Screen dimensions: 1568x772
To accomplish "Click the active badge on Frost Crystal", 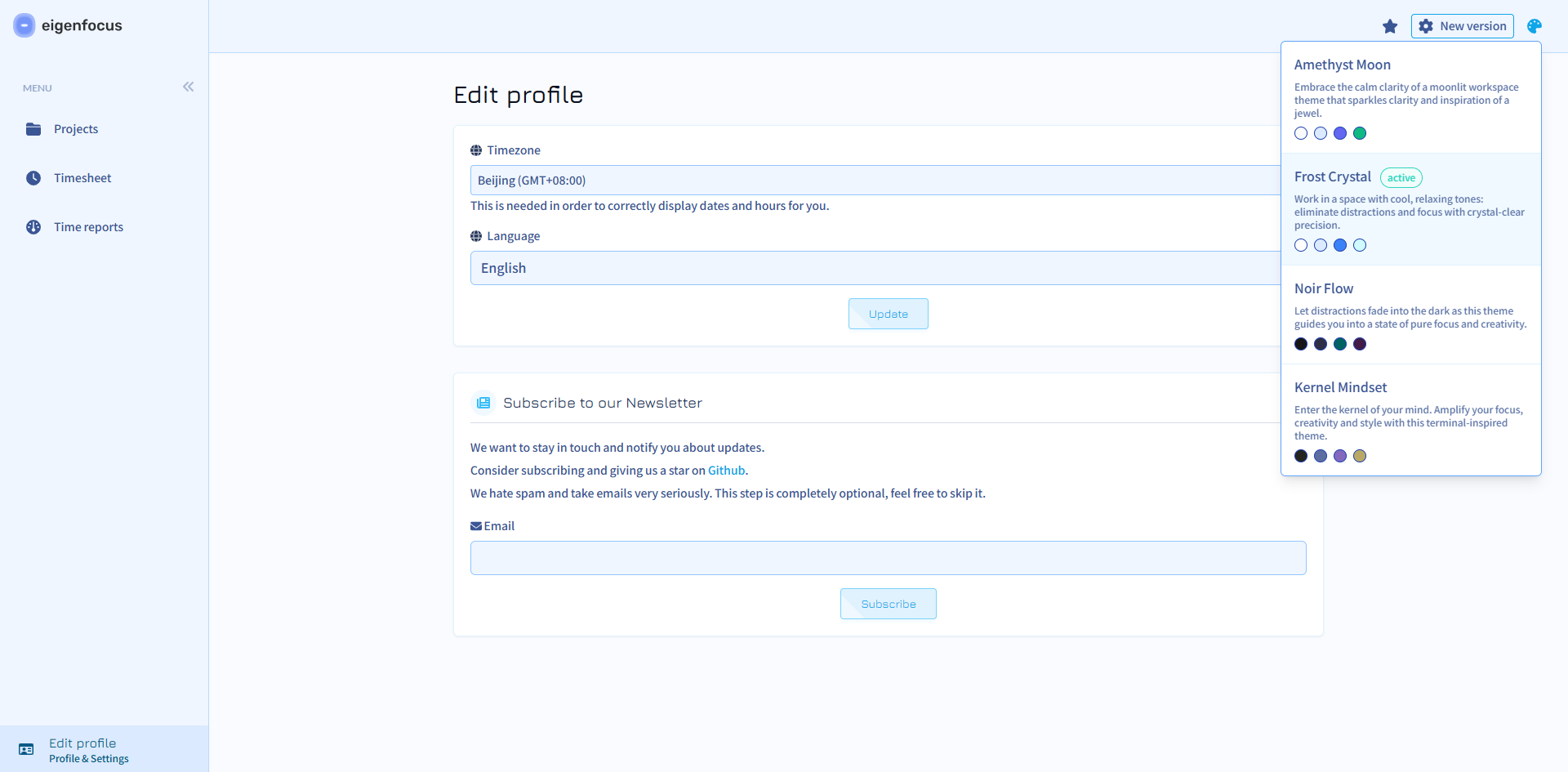I will click(x=1401, y=177).
